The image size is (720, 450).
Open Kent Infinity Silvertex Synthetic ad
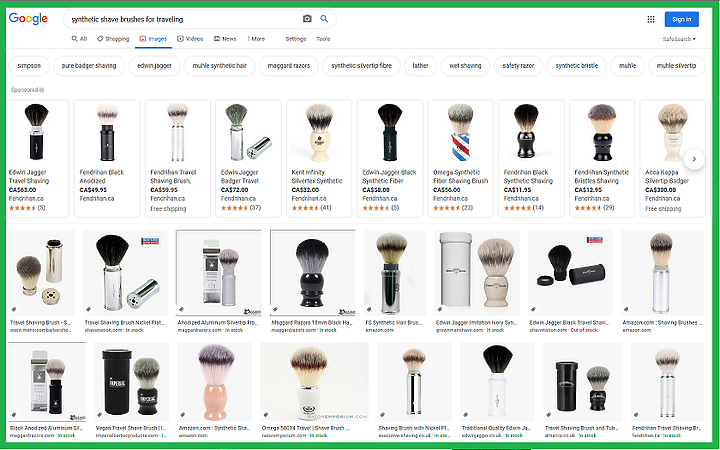point(319,158)
